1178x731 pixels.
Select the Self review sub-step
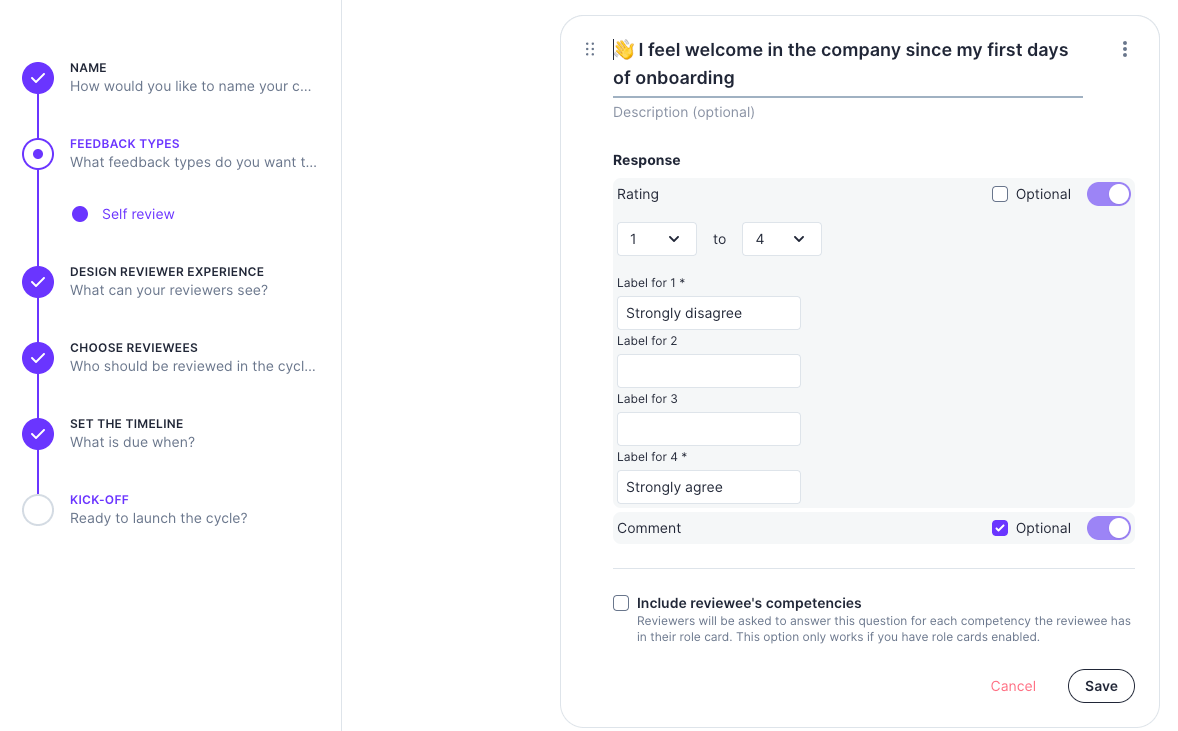click(x=138, y=214)
